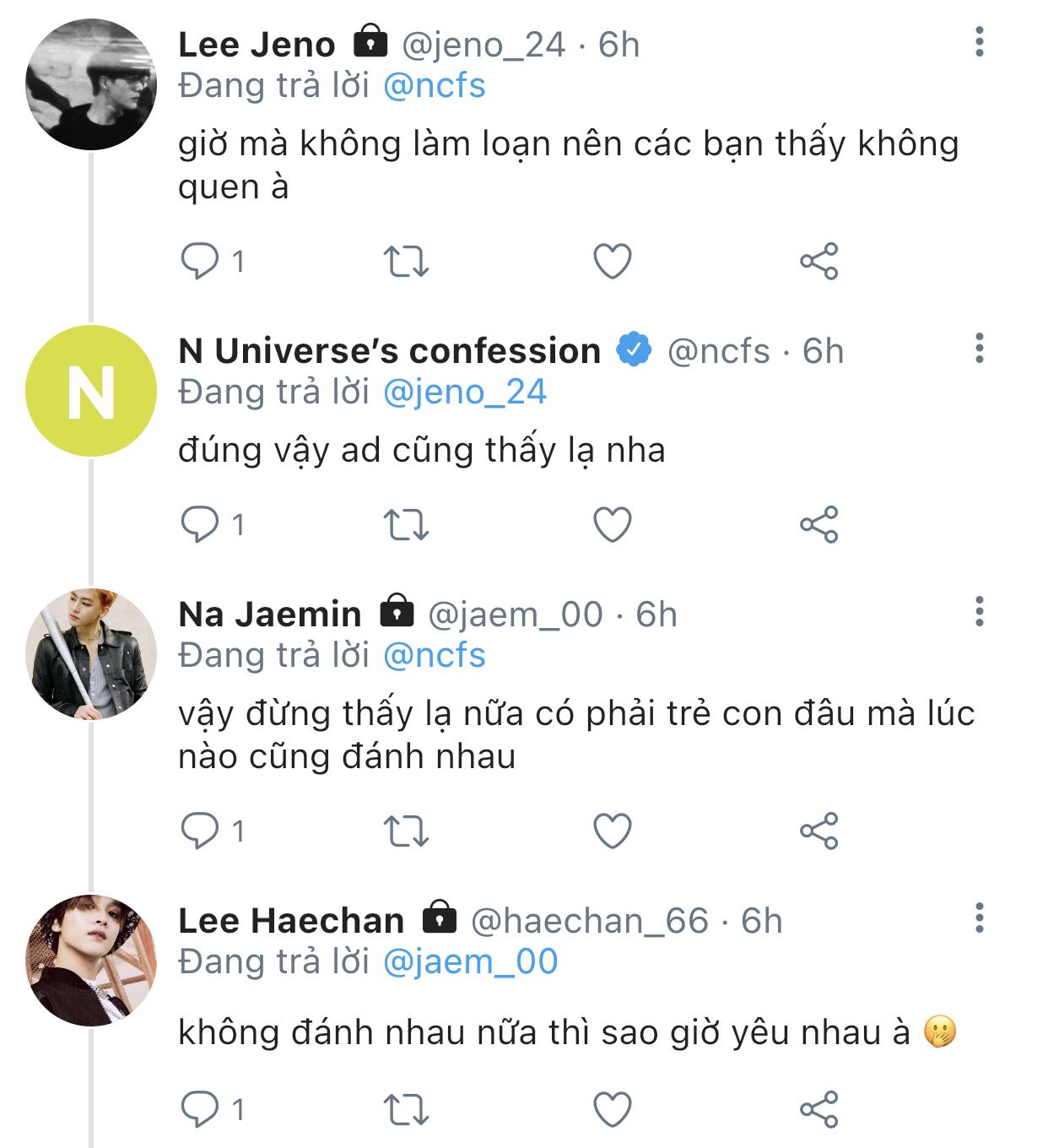Like Na Jaemin's tweet
The width and height of the screenshot is (1048, 1148).
(613, 831)
